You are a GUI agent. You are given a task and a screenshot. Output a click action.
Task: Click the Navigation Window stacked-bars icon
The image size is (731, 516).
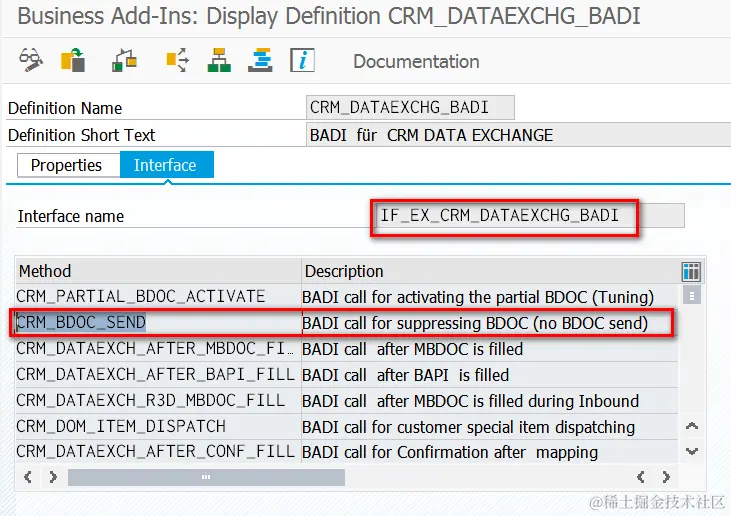260,60
